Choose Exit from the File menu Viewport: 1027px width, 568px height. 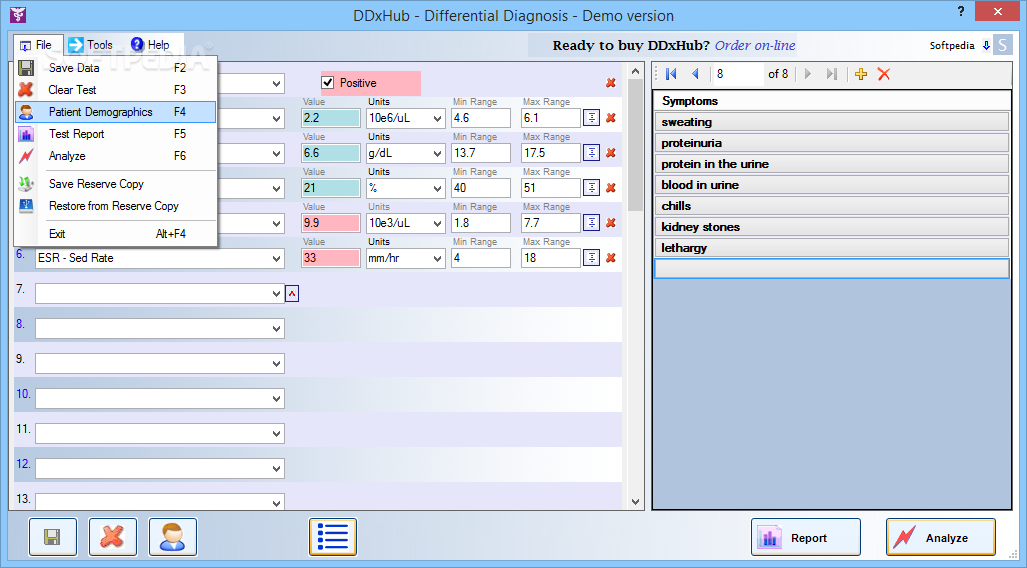116,234
